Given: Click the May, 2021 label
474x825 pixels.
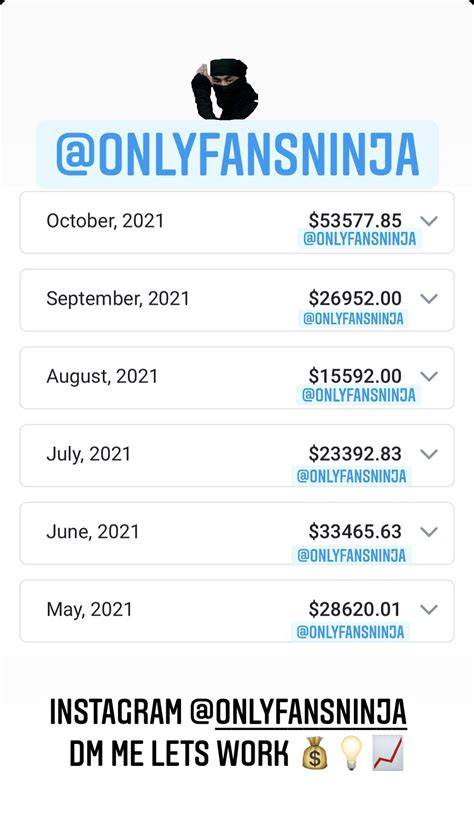Looking at the screenshot, I should tap(89, 610).
